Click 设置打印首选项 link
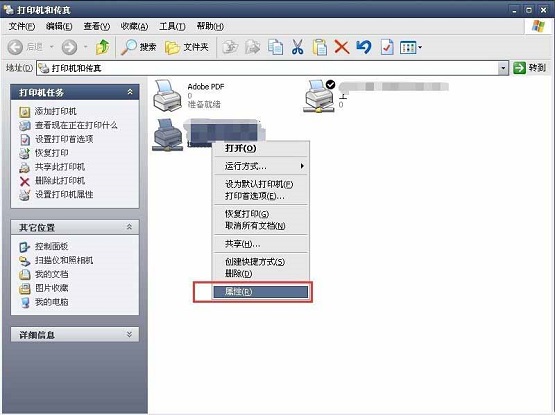This screenshot has width=555, height=415. tap(64, 139)
